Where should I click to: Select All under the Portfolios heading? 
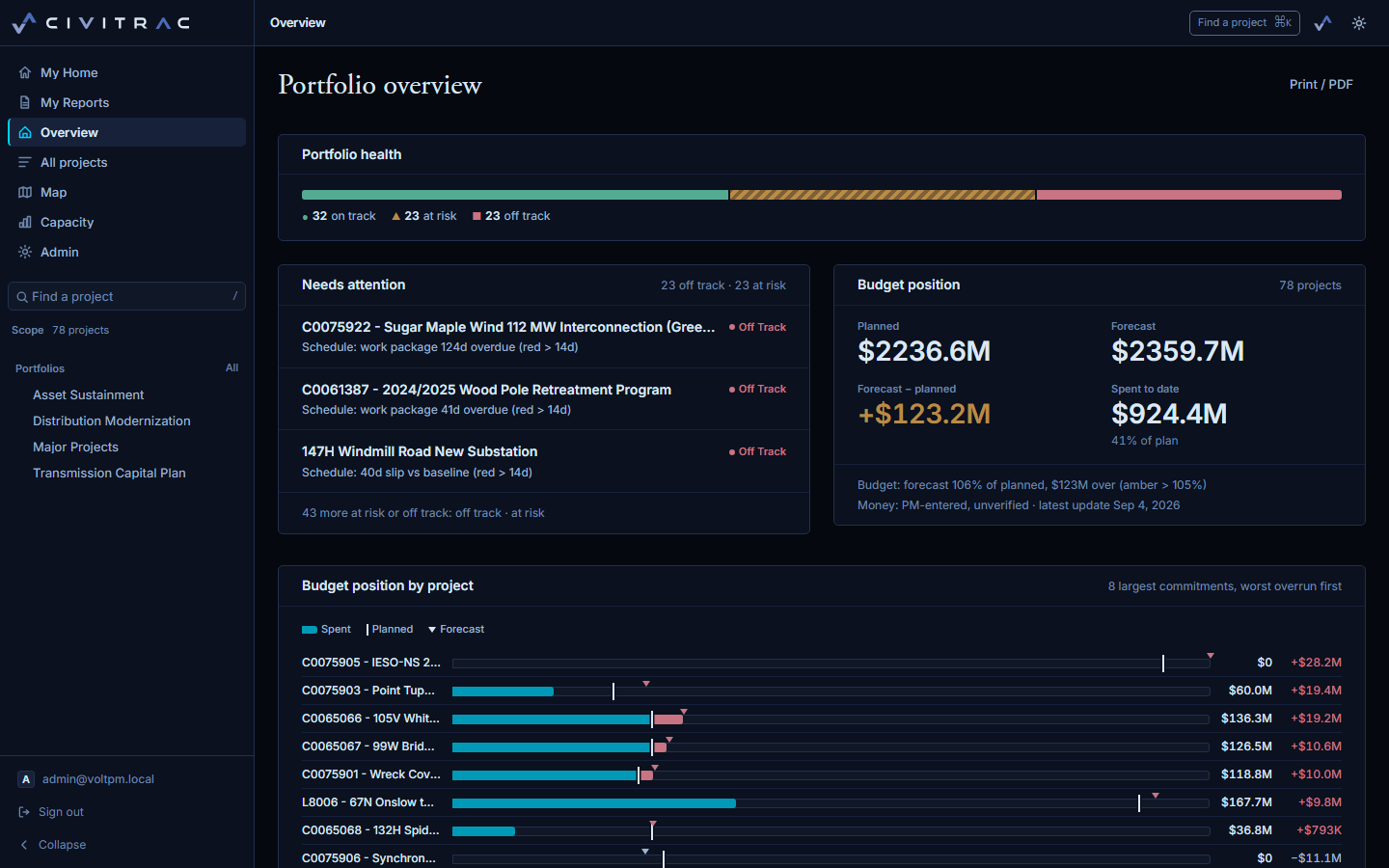(231, 367)
